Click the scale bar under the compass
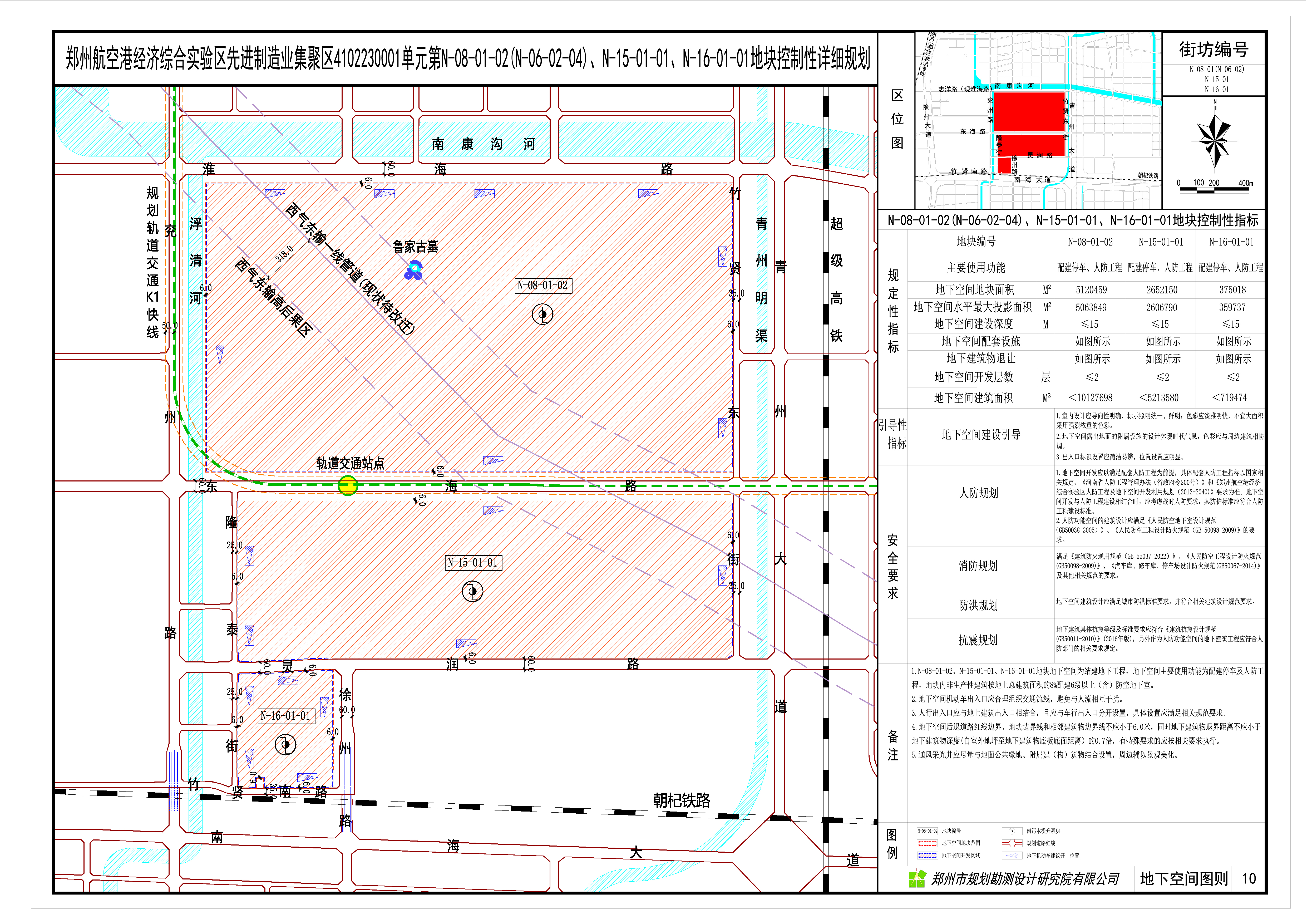The width and height of the screenshot is (1307, 924). tap(1214, 190)
